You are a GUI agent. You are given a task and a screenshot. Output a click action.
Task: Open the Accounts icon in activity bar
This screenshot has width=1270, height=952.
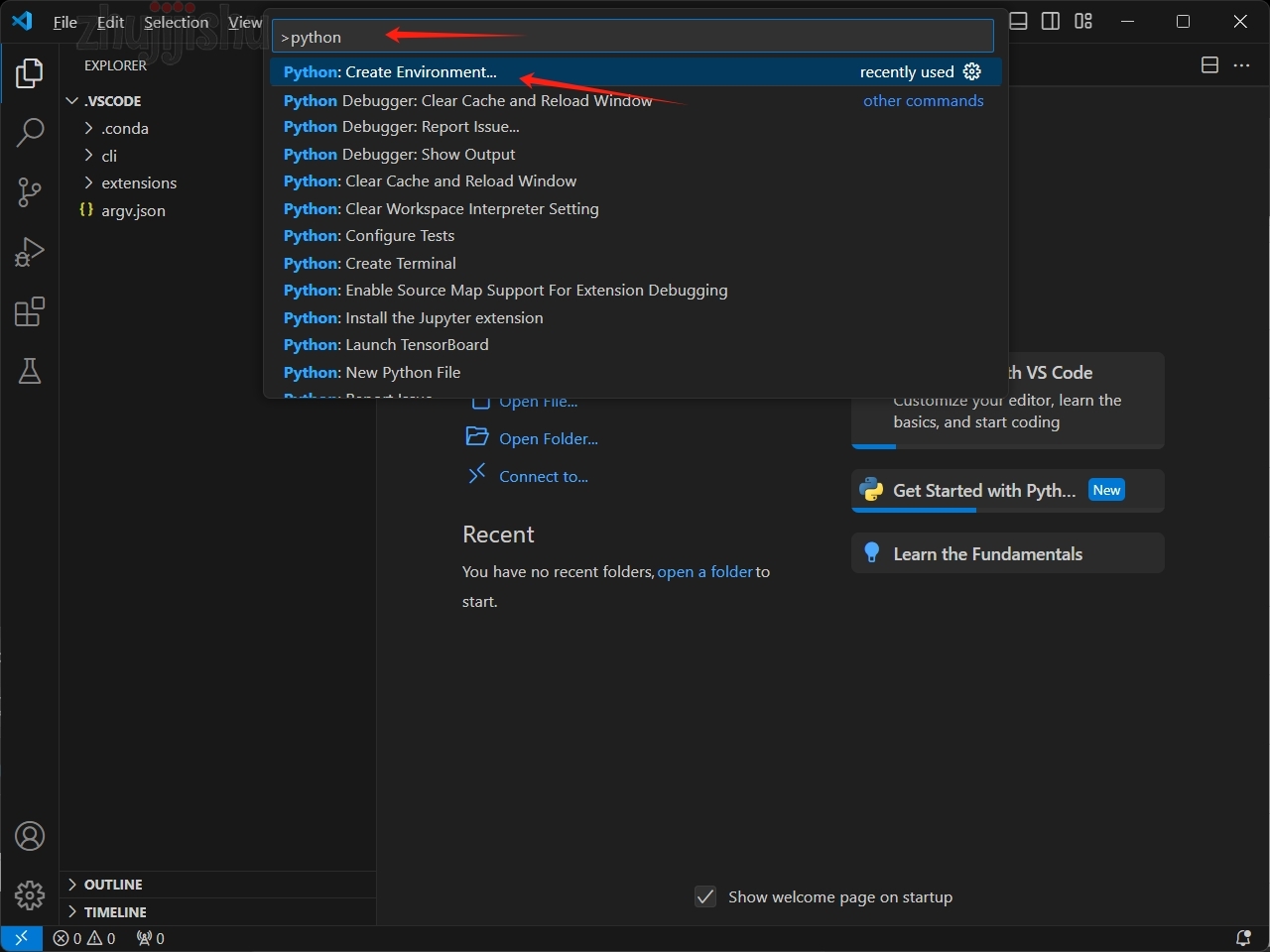coord(30,836)
